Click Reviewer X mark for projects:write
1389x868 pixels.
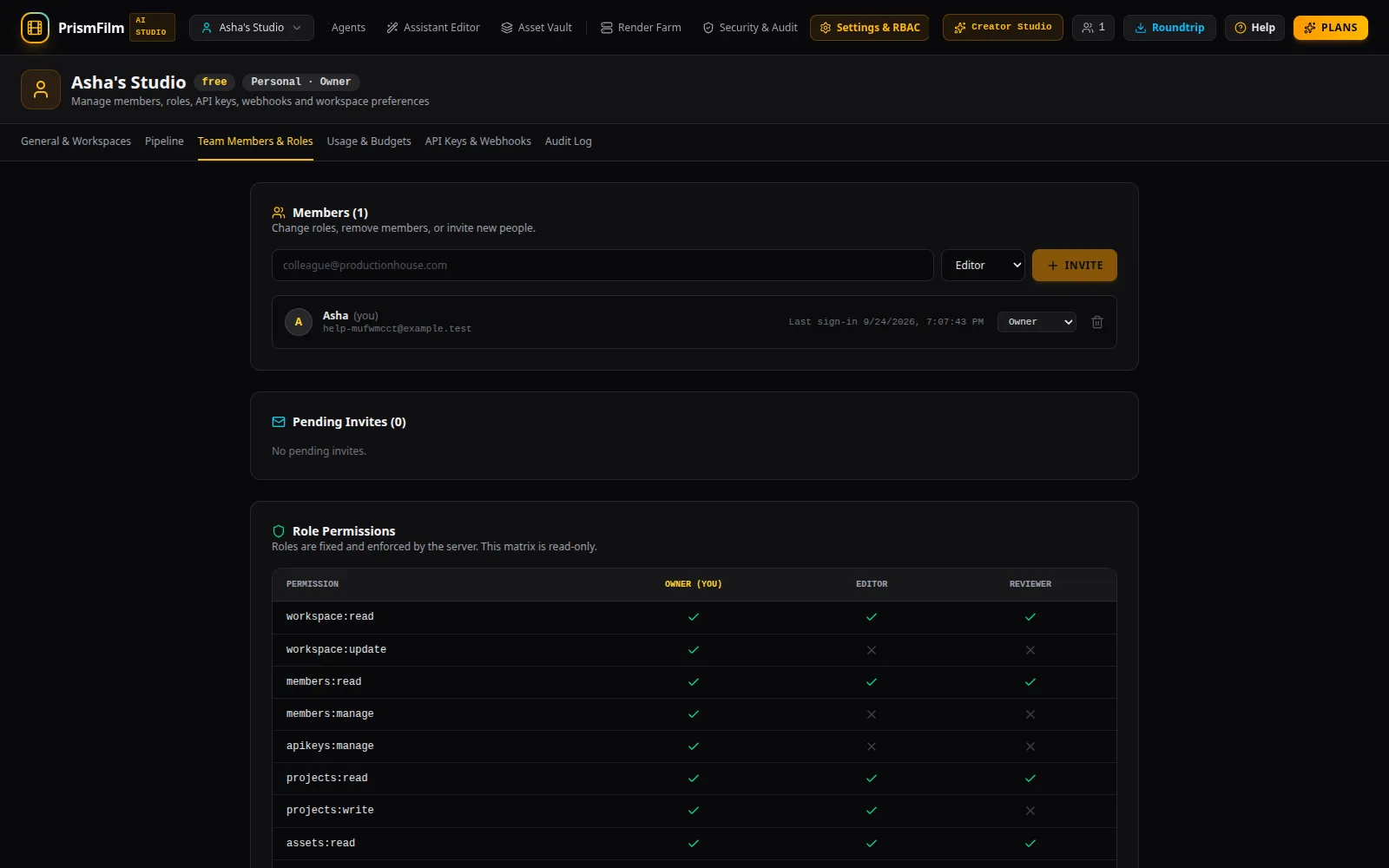[1030, 811]
